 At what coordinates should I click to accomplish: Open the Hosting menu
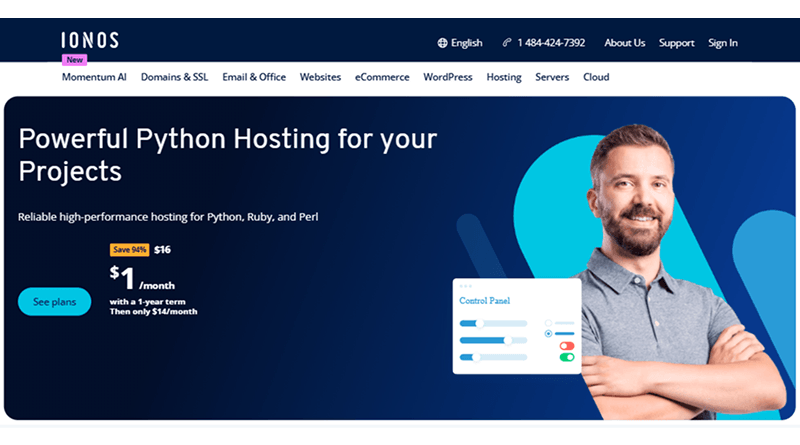tap(504, 77)
